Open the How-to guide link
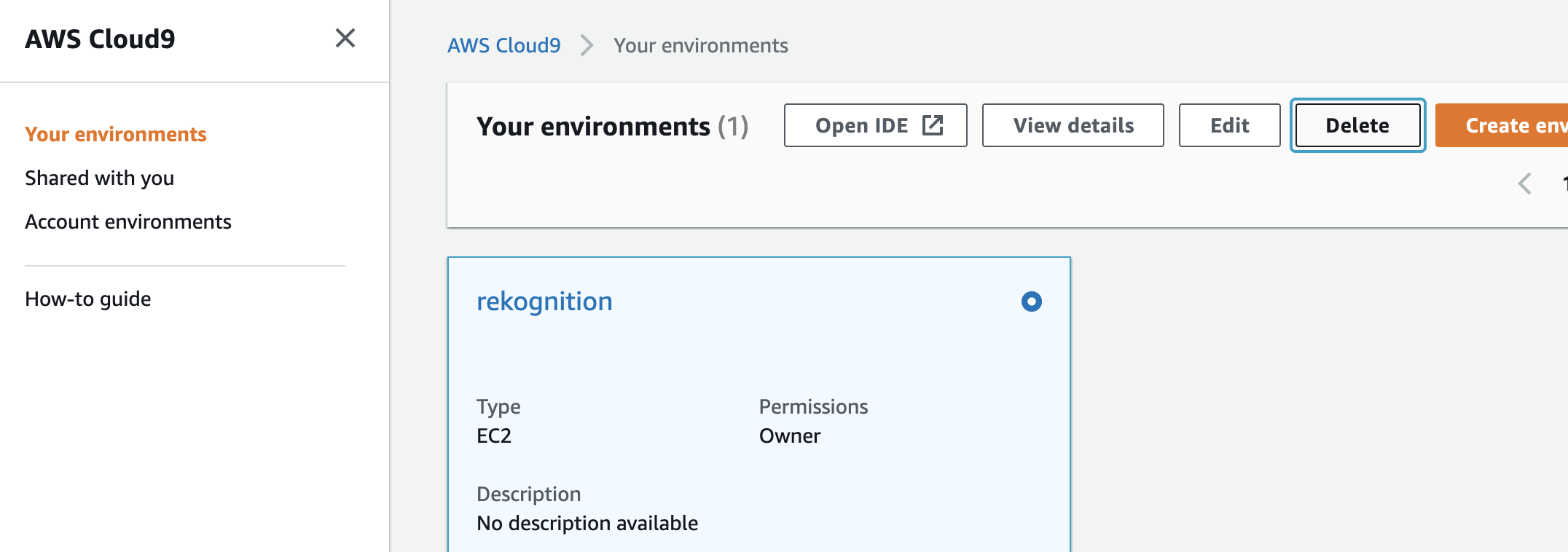The height and width of the screenshot is (552, 1568). [88, 299]
